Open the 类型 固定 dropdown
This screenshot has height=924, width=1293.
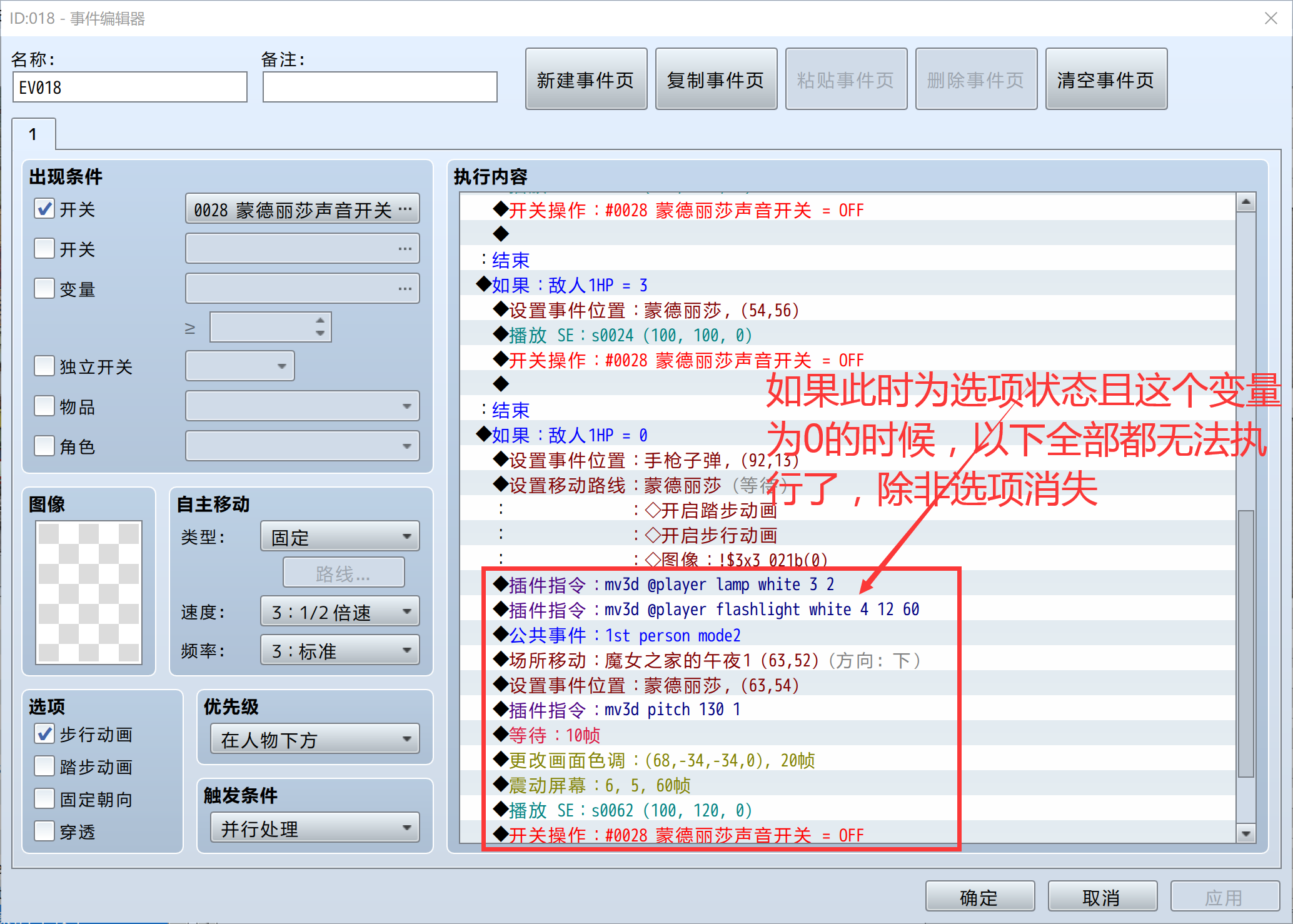(340, 536)
